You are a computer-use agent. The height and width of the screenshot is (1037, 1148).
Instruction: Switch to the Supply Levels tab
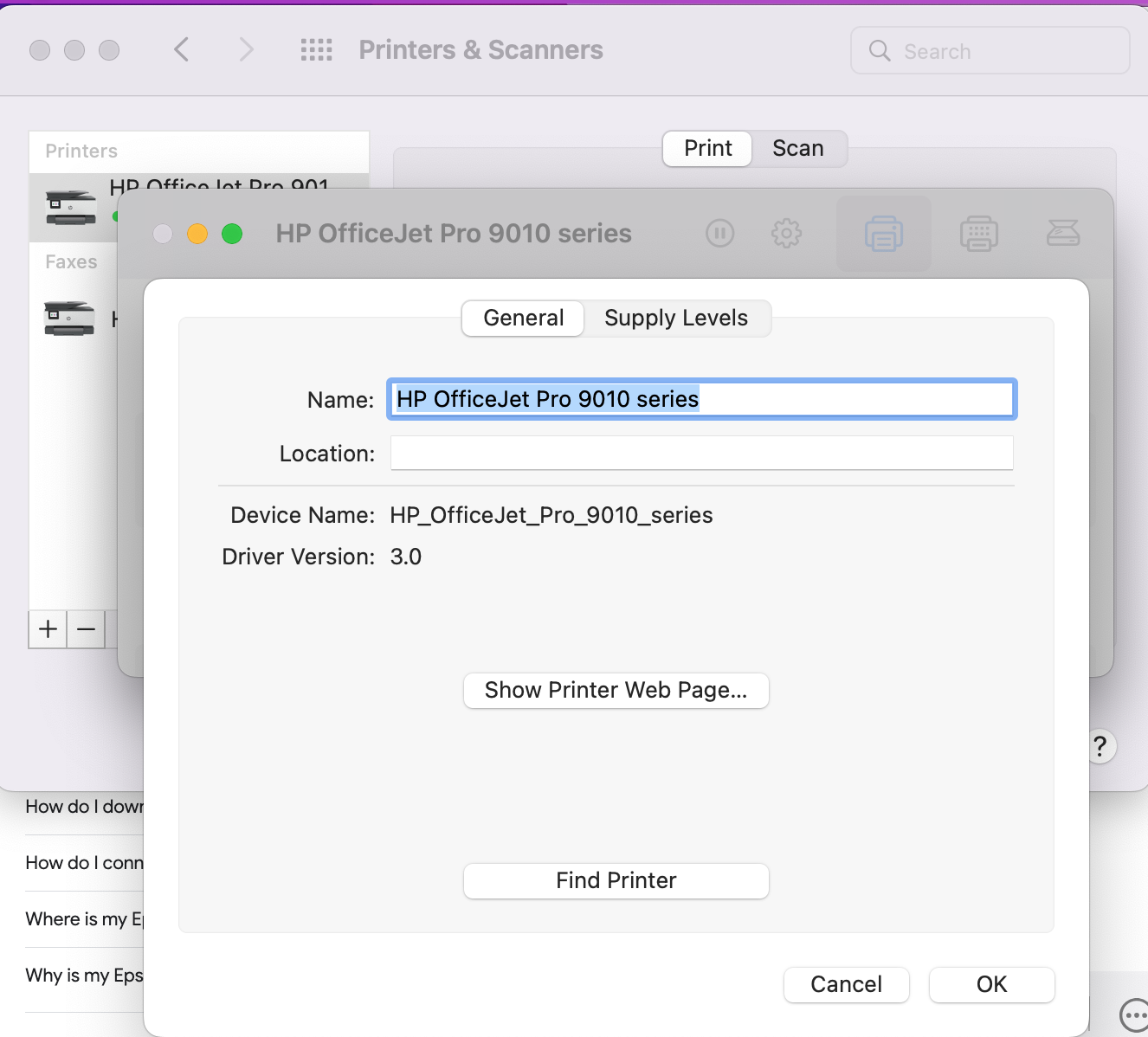pos(676,318)
